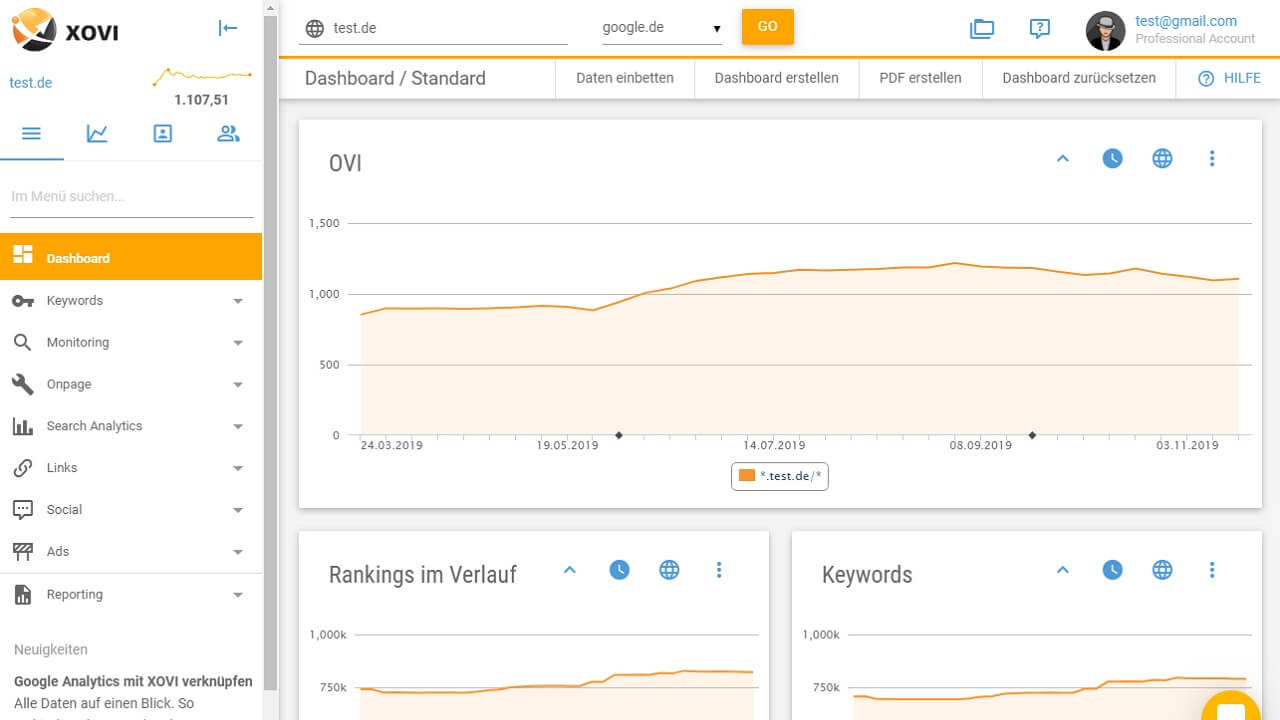Expand the Keywords menu section
The height and width of the screenshot is (720, 1280).
[130, 300]
